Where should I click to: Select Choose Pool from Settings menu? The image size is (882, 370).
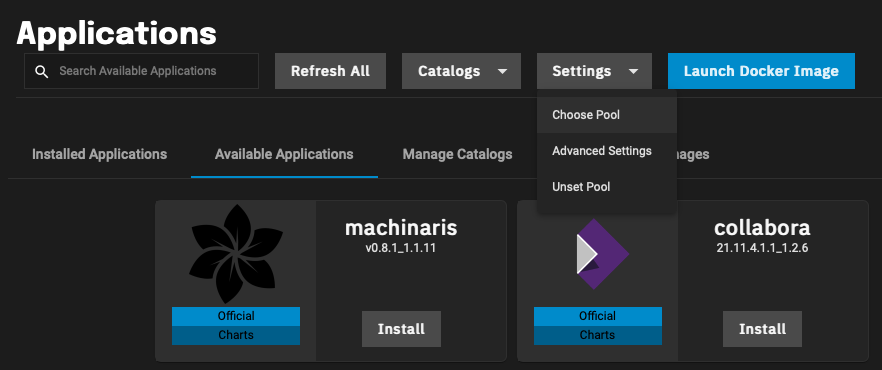point(606,115)
